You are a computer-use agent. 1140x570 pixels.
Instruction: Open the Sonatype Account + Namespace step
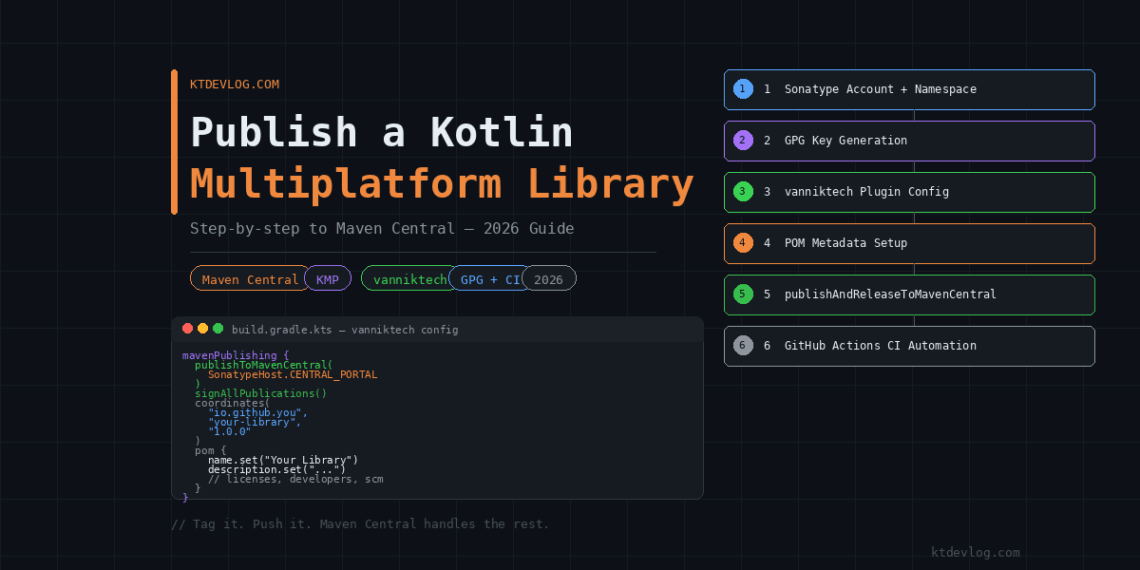(910, 89)
